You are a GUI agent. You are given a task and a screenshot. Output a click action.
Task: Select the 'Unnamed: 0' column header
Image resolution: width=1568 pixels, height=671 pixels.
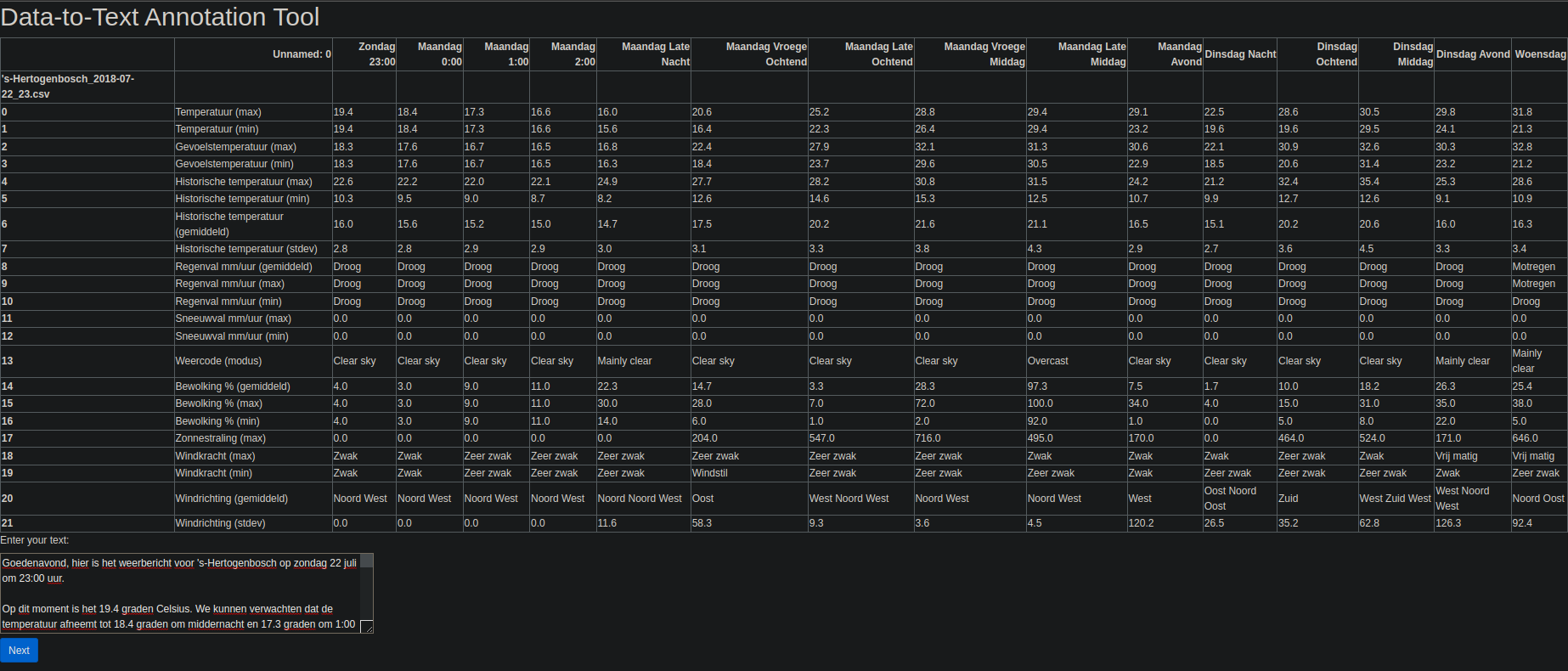(302, 54)
